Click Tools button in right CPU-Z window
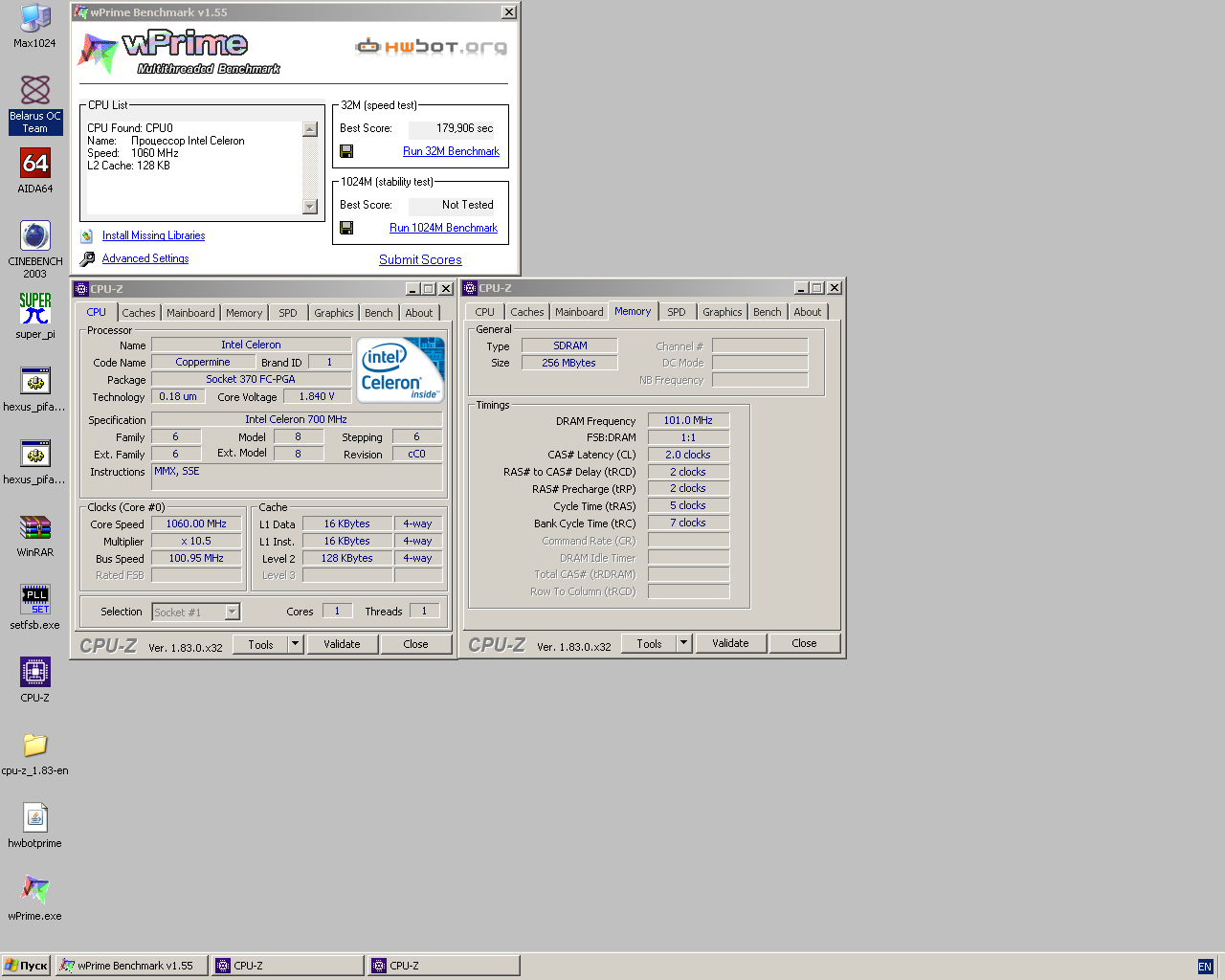The width and height of the screenshot is (1225, 980). click(649, 643)
